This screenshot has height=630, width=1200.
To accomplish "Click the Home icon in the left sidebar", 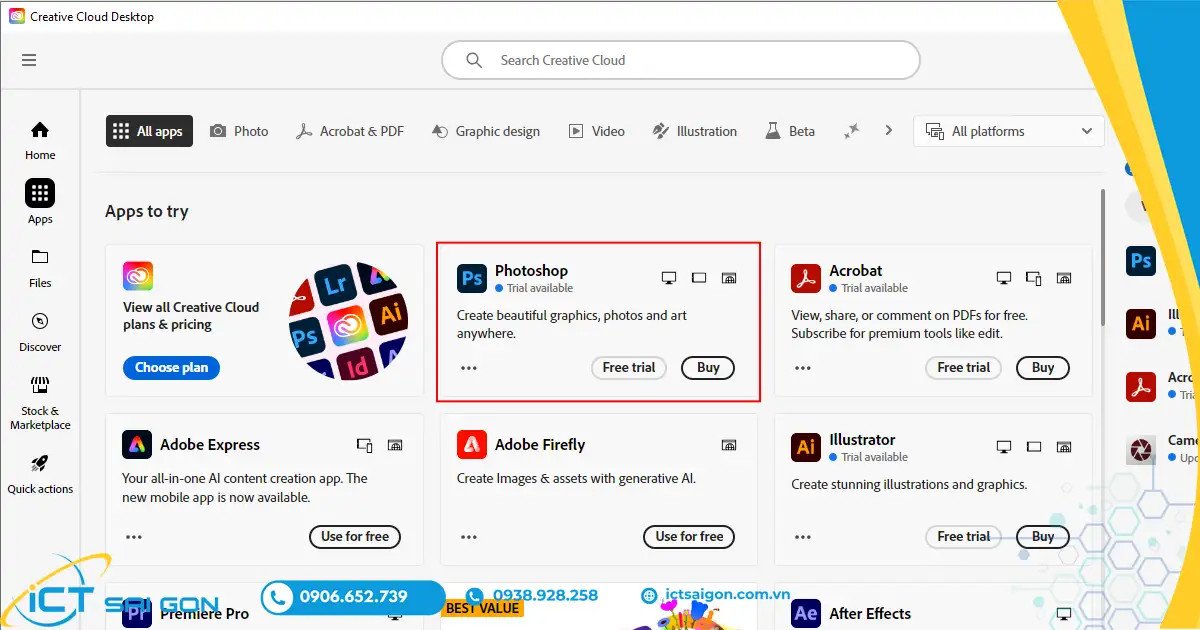I will 39,130.
